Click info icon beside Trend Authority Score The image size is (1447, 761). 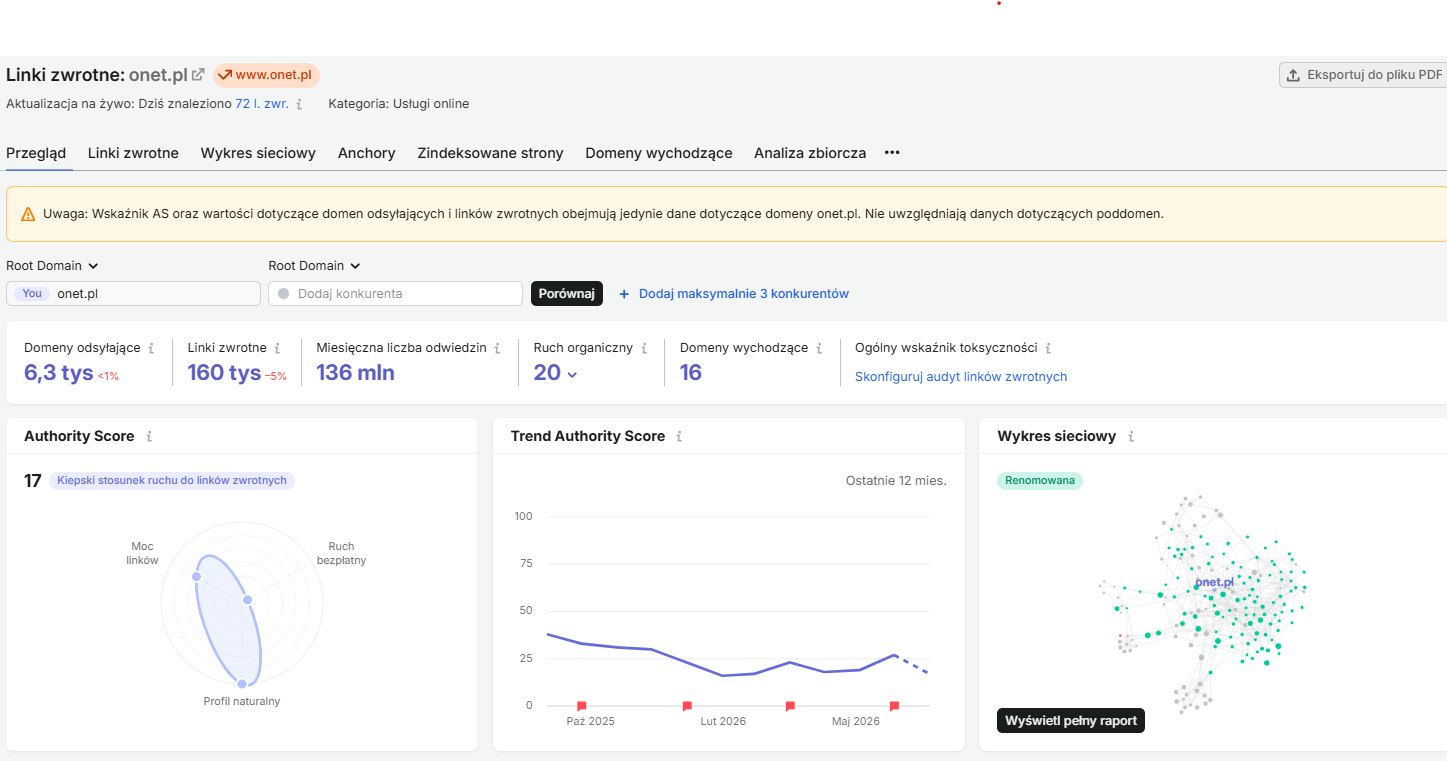pyautogui.click(x=679, y=436)
